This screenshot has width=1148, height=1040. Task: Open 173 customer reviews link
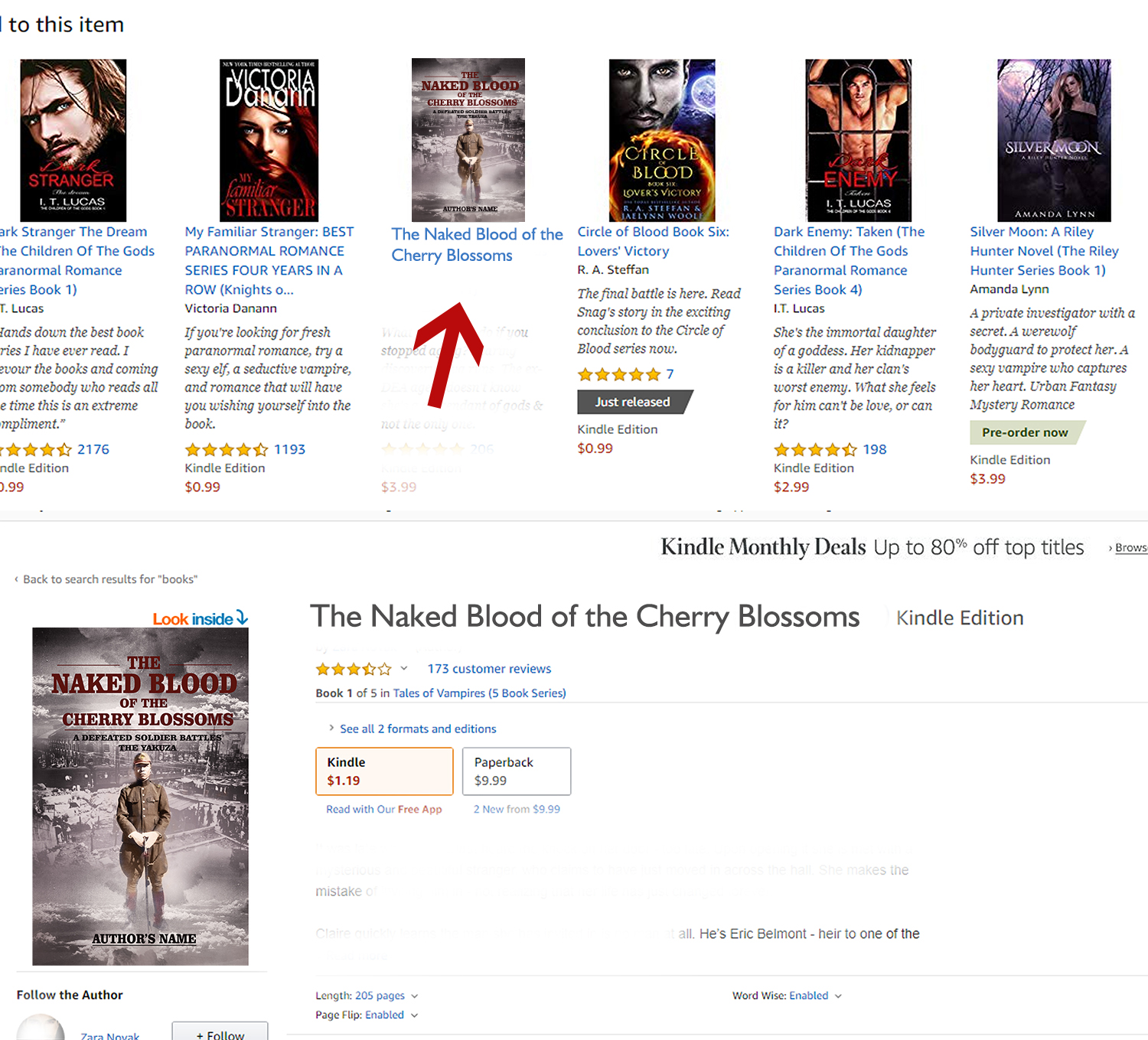tap(489, 669)
